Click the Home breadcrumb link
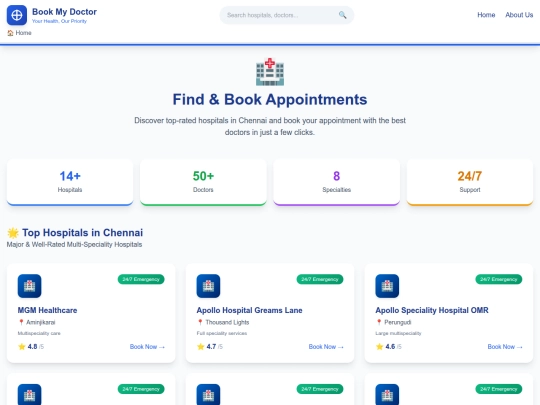540x405 pixels. (x=23, y=33)
